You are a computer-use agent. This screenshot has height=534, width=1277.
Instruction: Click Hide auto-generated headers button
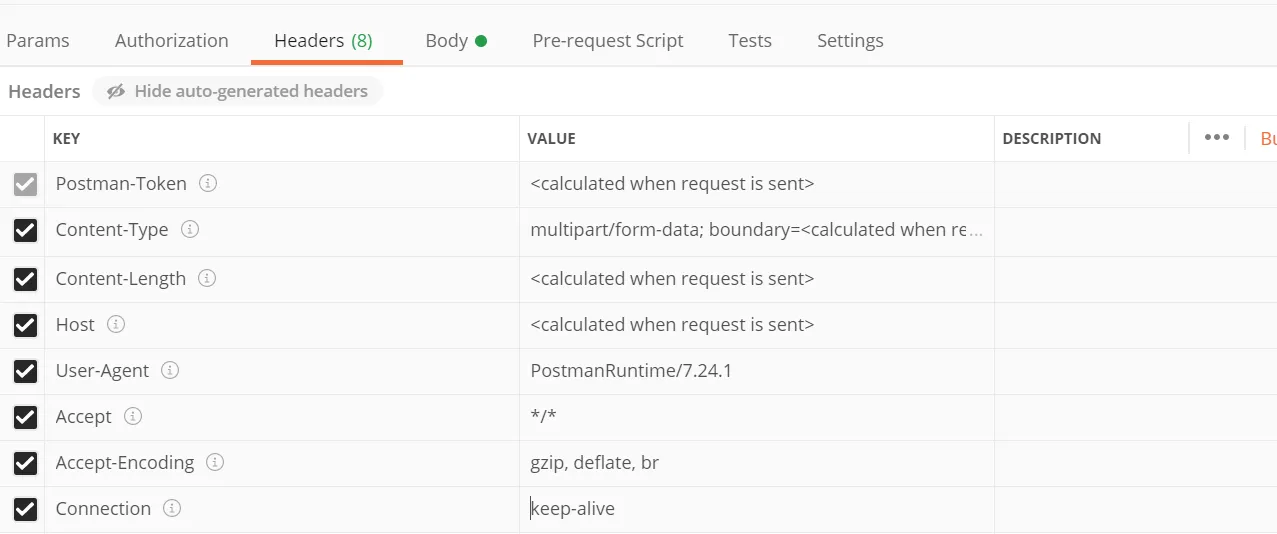238,91
